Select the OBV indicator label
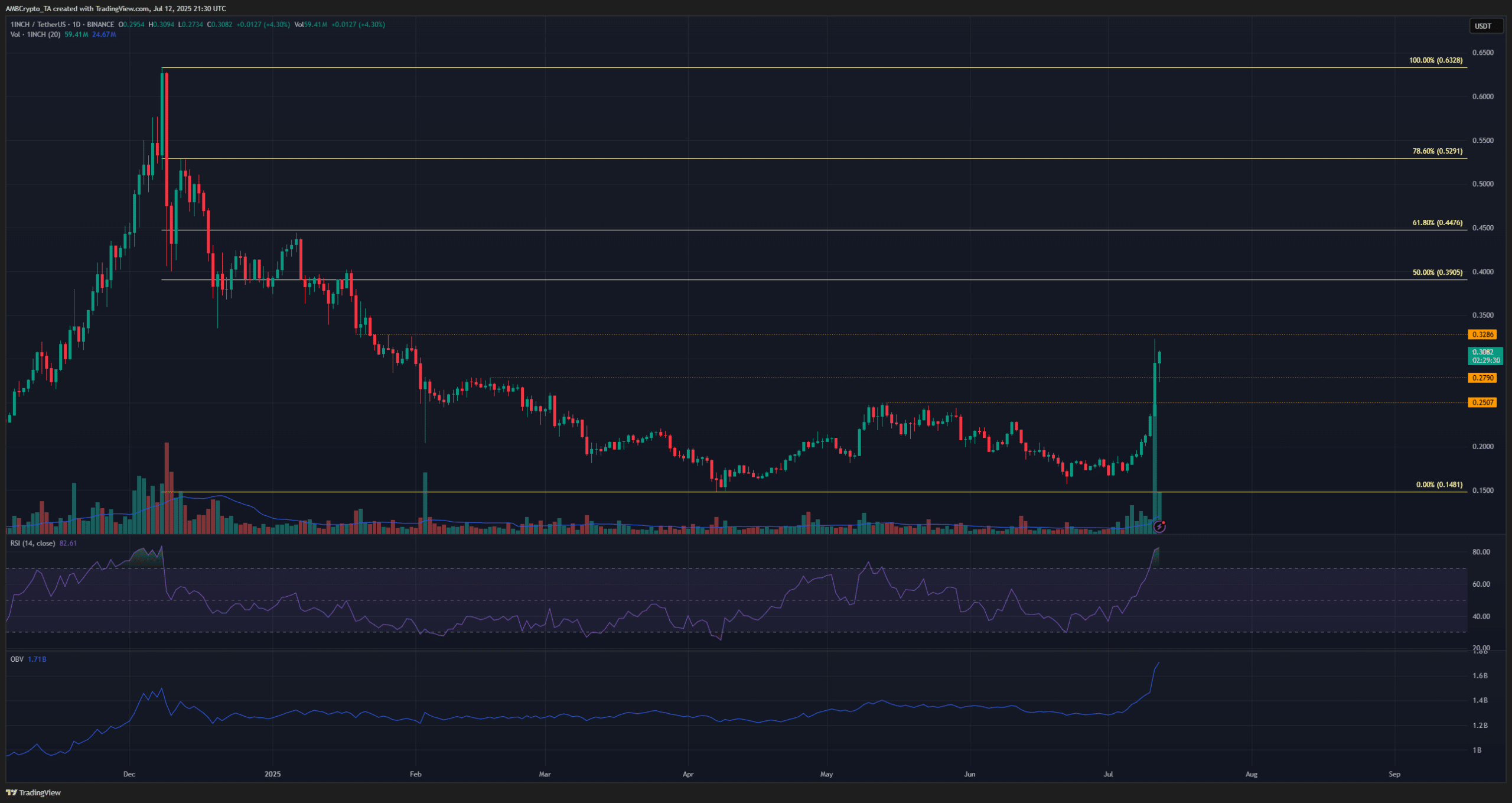Screen dimensions: 1512x803 point(17,659)
